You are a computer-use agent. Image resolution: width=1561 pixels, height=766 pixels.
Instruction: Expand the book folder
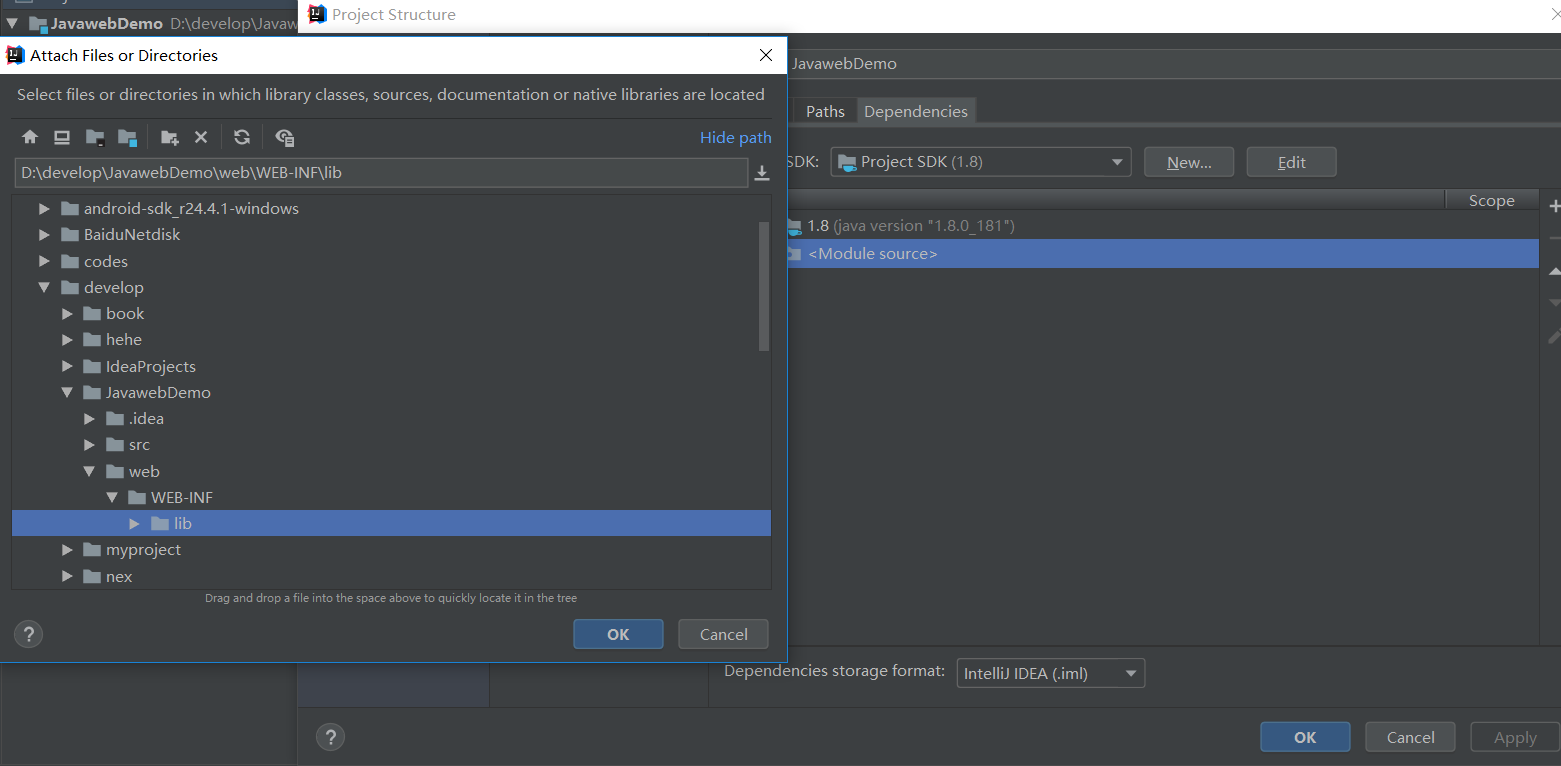[67, 314]
